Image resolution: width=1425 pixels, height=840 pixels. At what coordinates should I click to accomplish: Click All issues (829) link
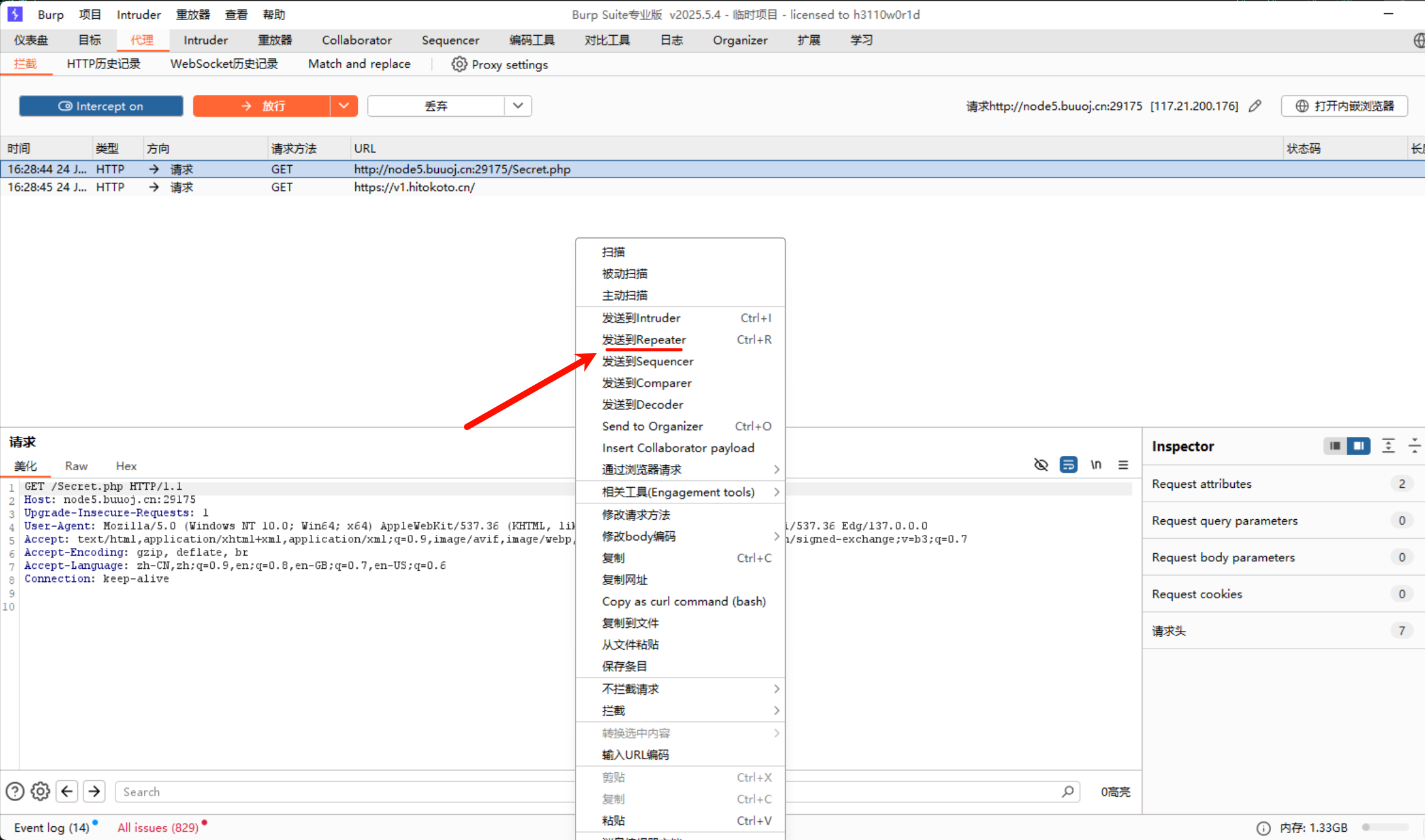158,827
